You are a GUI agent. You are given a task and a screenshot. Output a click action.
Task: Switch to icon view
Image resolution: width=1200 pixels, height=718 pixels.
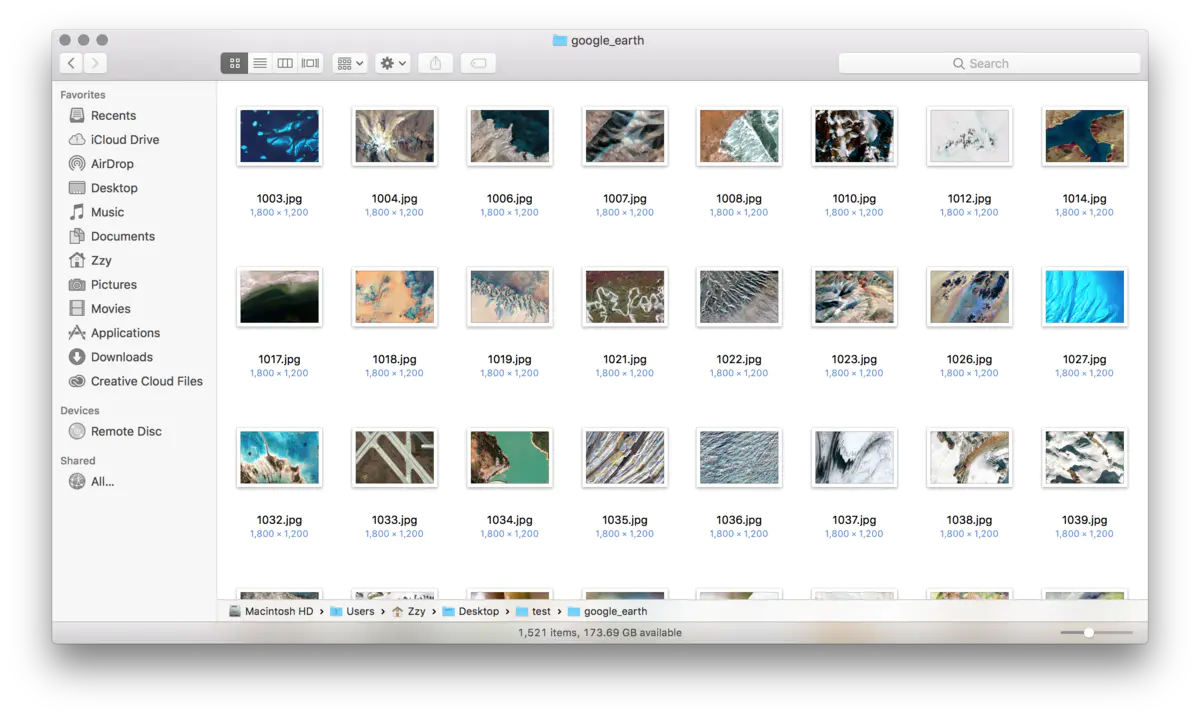(x=234, y=63)
